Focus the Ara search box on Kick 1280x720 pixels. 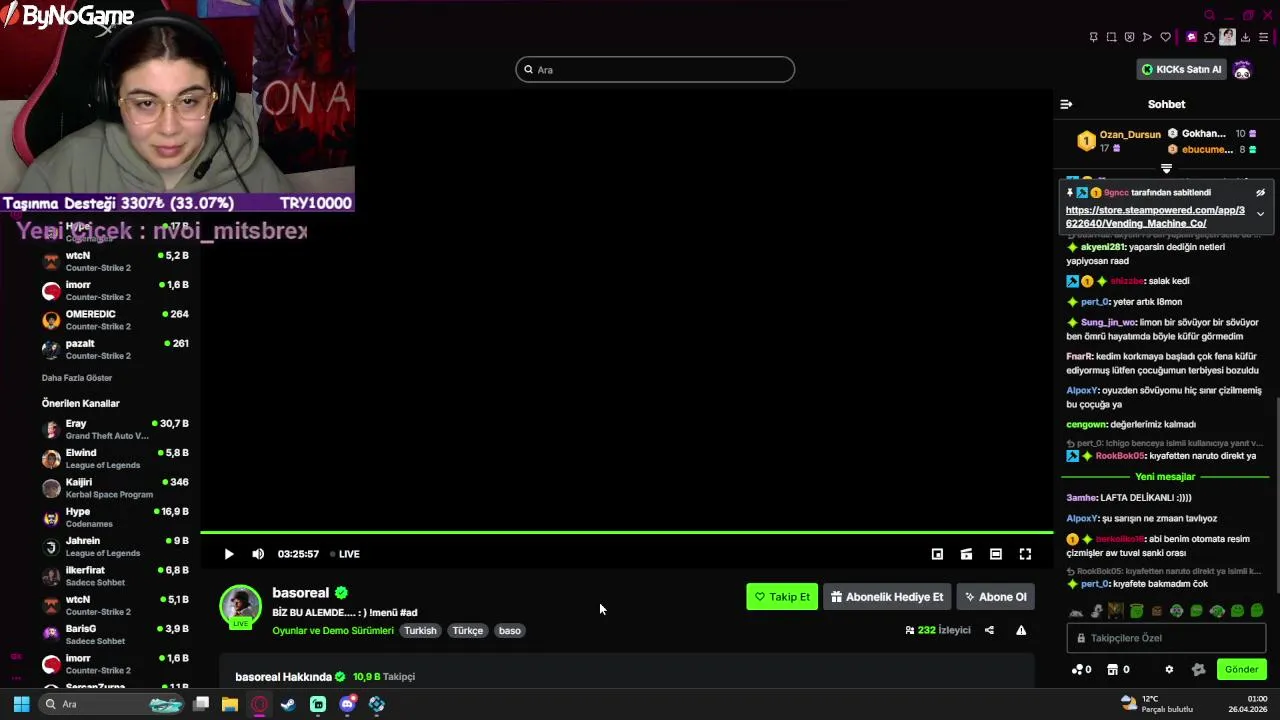pyautogui.click(x=655, y=69)
